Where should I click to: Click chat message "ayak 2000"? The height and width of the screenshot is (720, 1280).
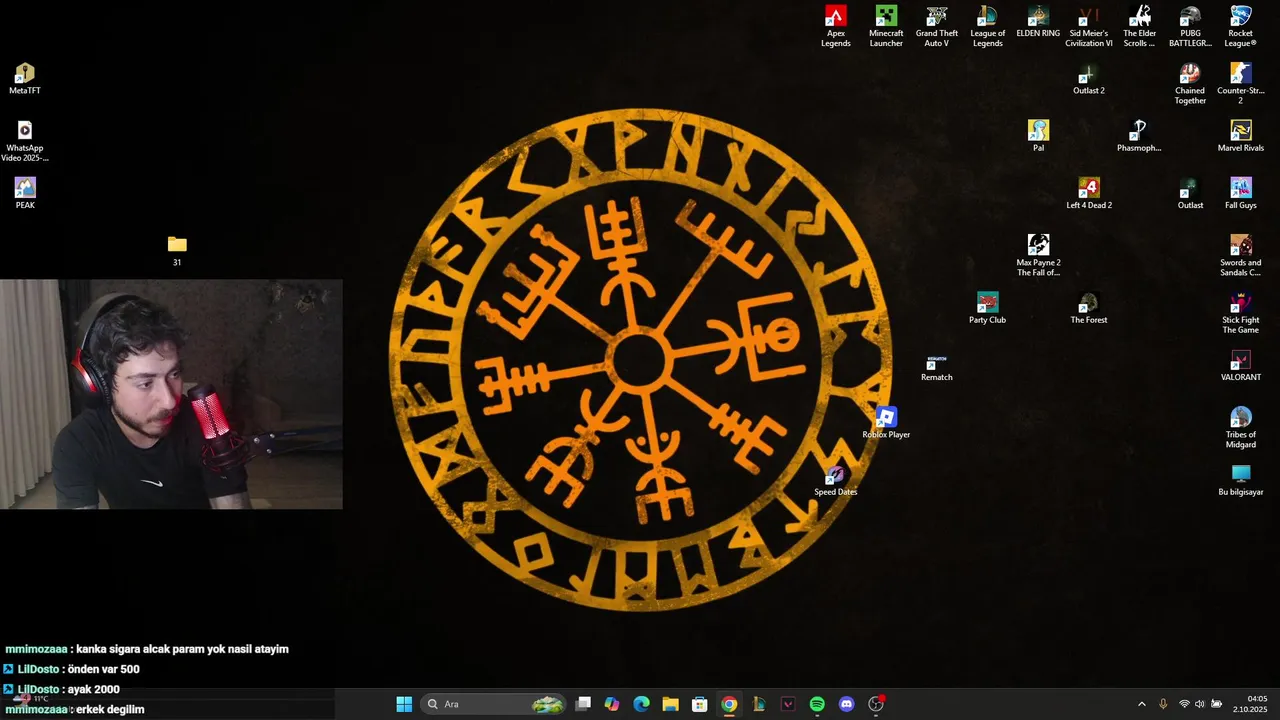coord(93,689)
